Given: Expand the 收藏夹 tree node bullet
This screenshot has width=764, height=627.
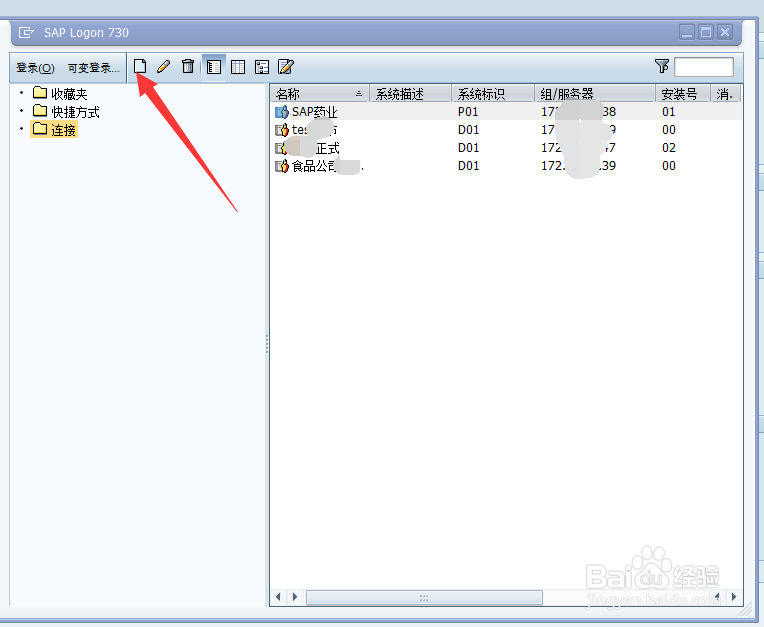Looking at the screenshot, I should point(21,92).
